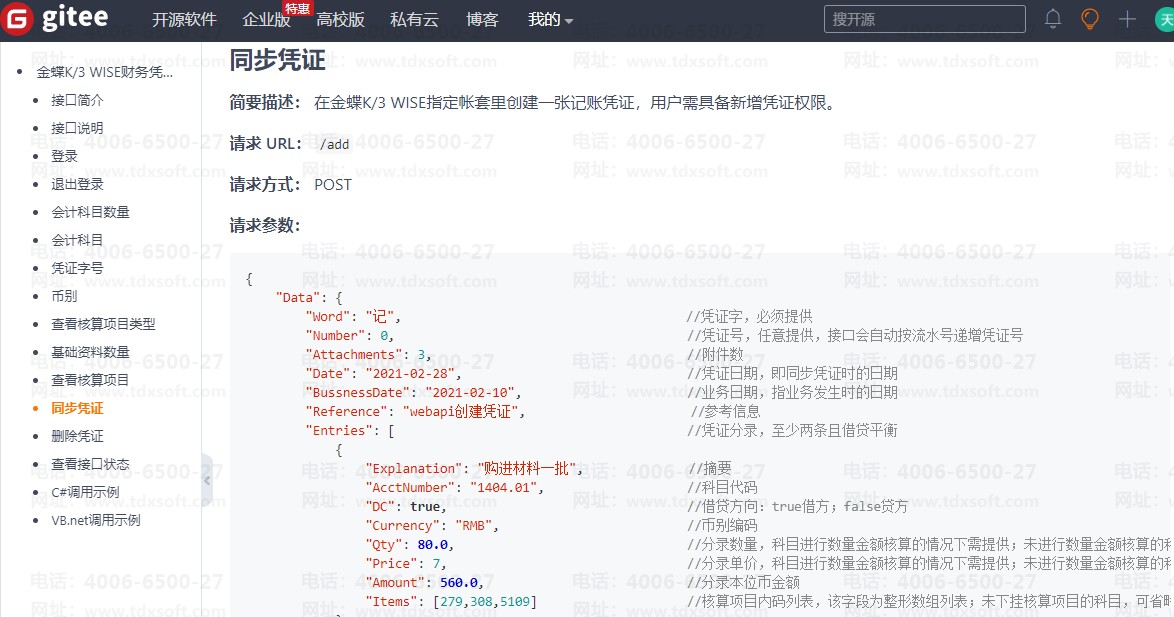Click the "Attachments": 3 code line
The image size is (1174, 617).
pyautogui.click(x=368, y=354)
